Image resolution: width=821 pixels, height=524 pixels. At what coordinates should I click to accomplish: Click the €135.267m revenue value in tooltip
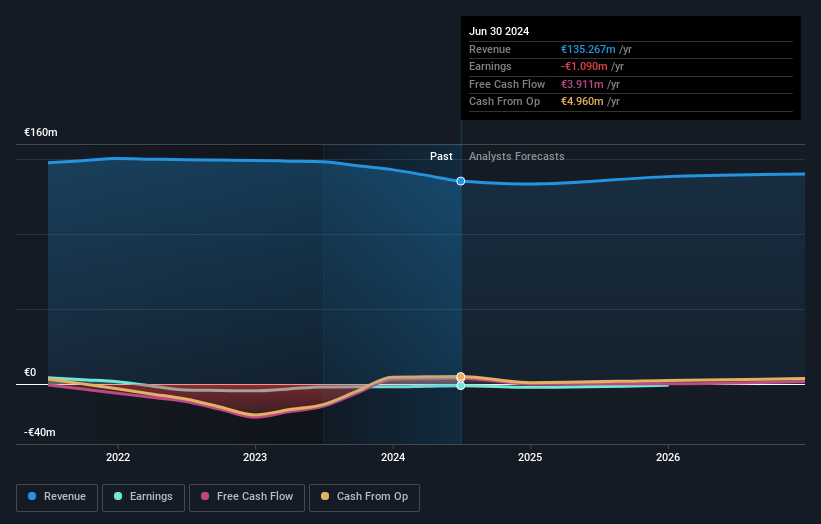[588, 49]
